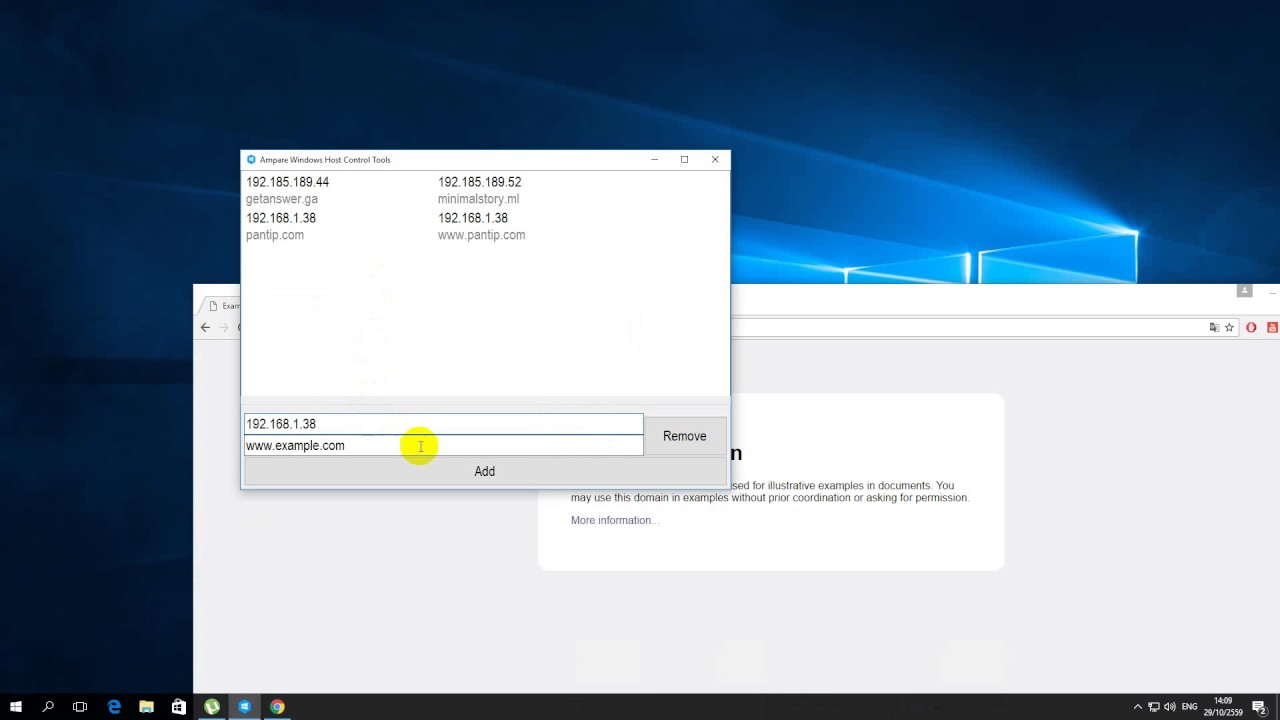
Task: Switch to Ampare Host Control Tools taskbar icon
Action: click(x=245, y=707)
